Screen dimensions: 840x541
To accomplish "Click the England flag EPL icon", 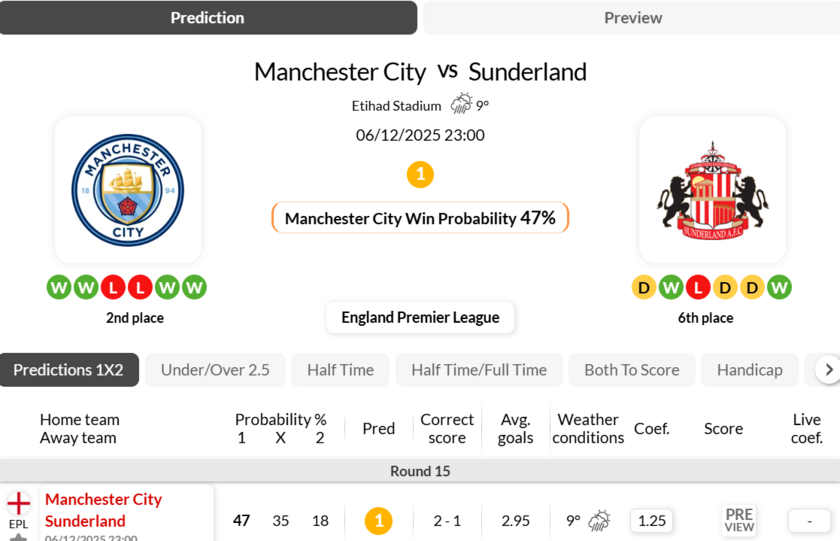I will (x=19, y=503).
